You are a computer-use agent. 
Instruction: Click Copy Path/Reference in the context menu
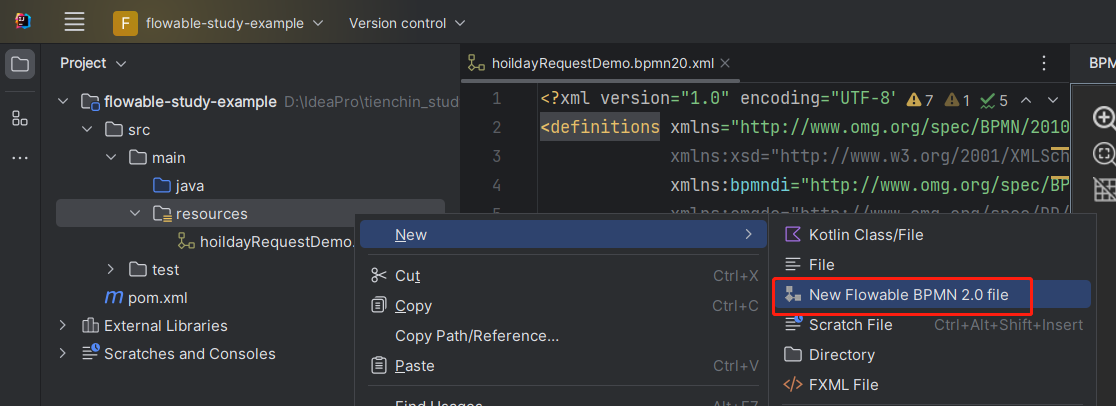pyautogui.click(x=476, y=336)
